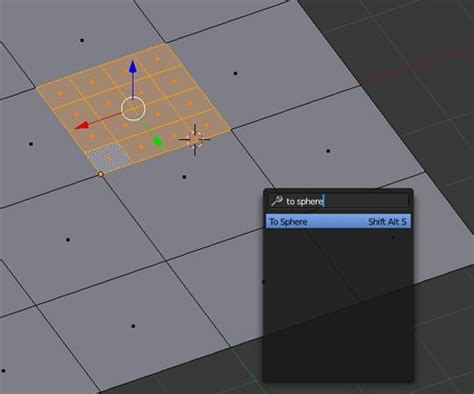Click the highlighted vertex at the selection's corner

[101, 174]
